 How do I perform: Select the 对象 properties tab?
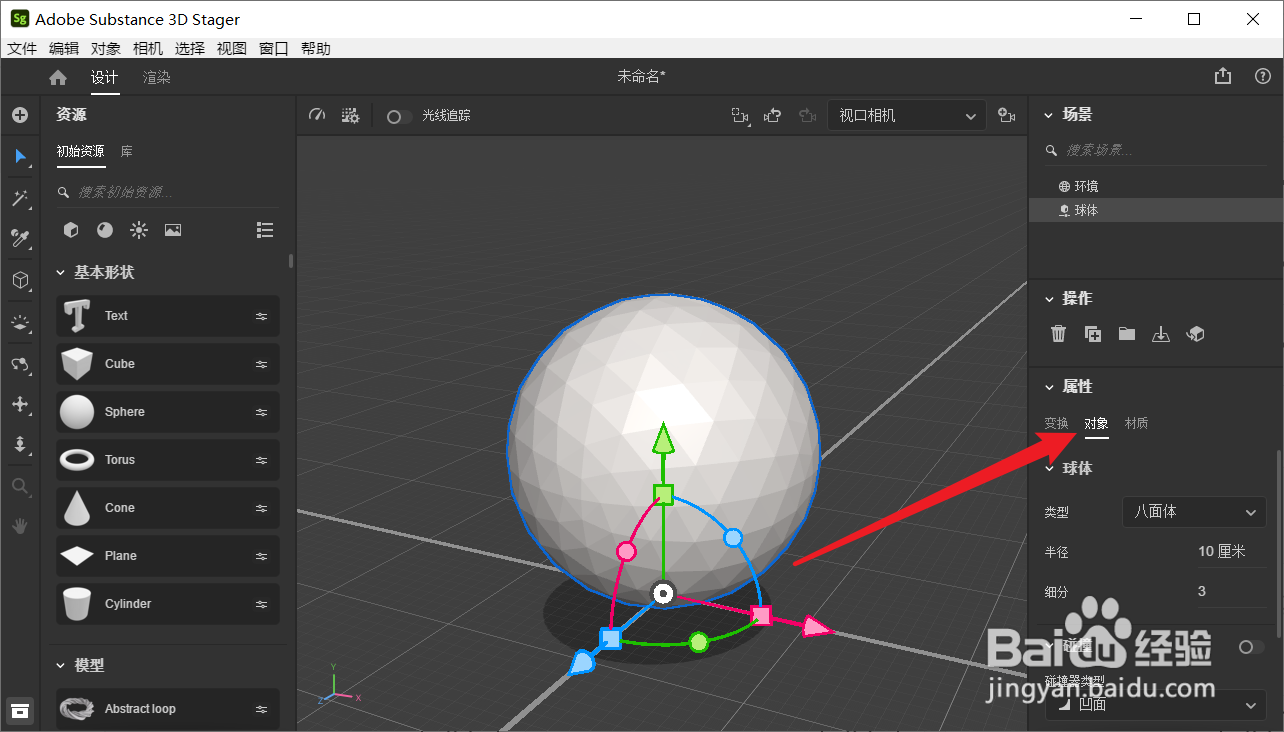[1097, 423]
